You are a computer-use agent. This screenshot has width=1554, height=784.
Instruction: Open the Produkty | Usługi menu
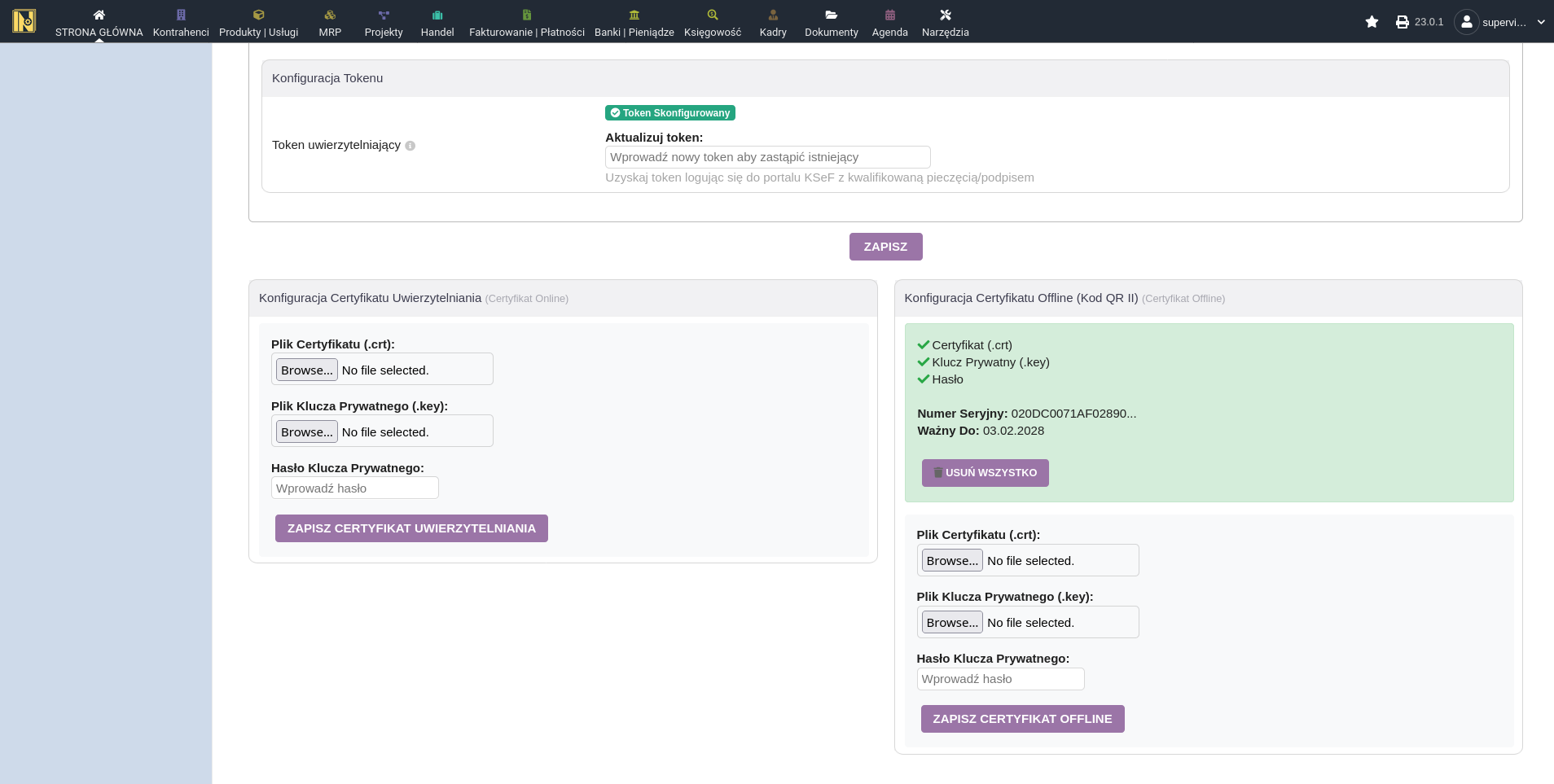pos(258,23)
